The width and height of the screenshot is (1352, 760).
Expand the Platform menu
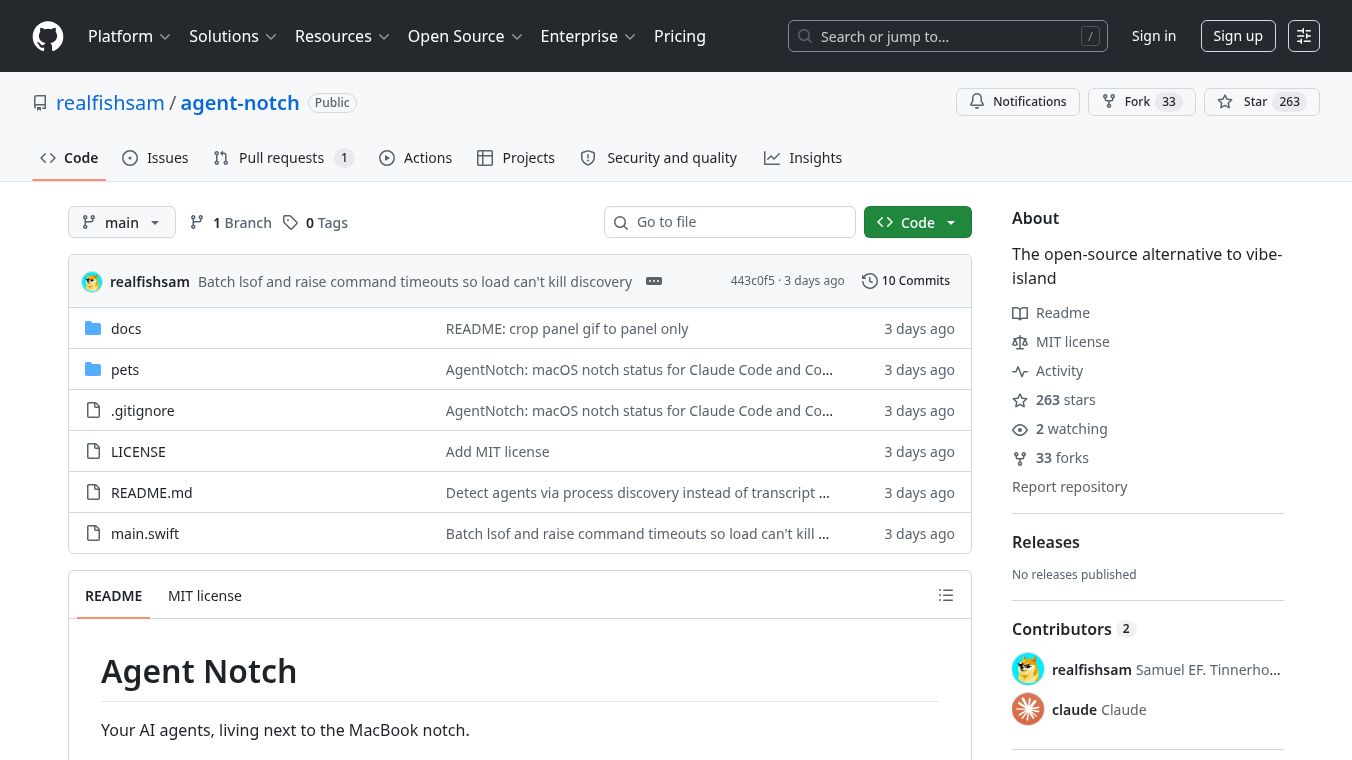click(129, 36)
